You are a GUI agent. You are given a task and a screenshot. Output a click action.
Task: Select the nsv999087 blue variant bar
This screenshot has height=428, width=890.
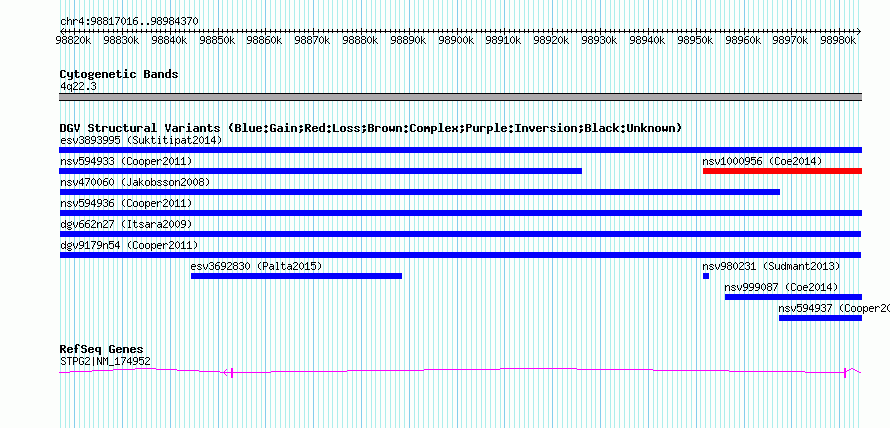pyautogui.click(x=794, y=297)
